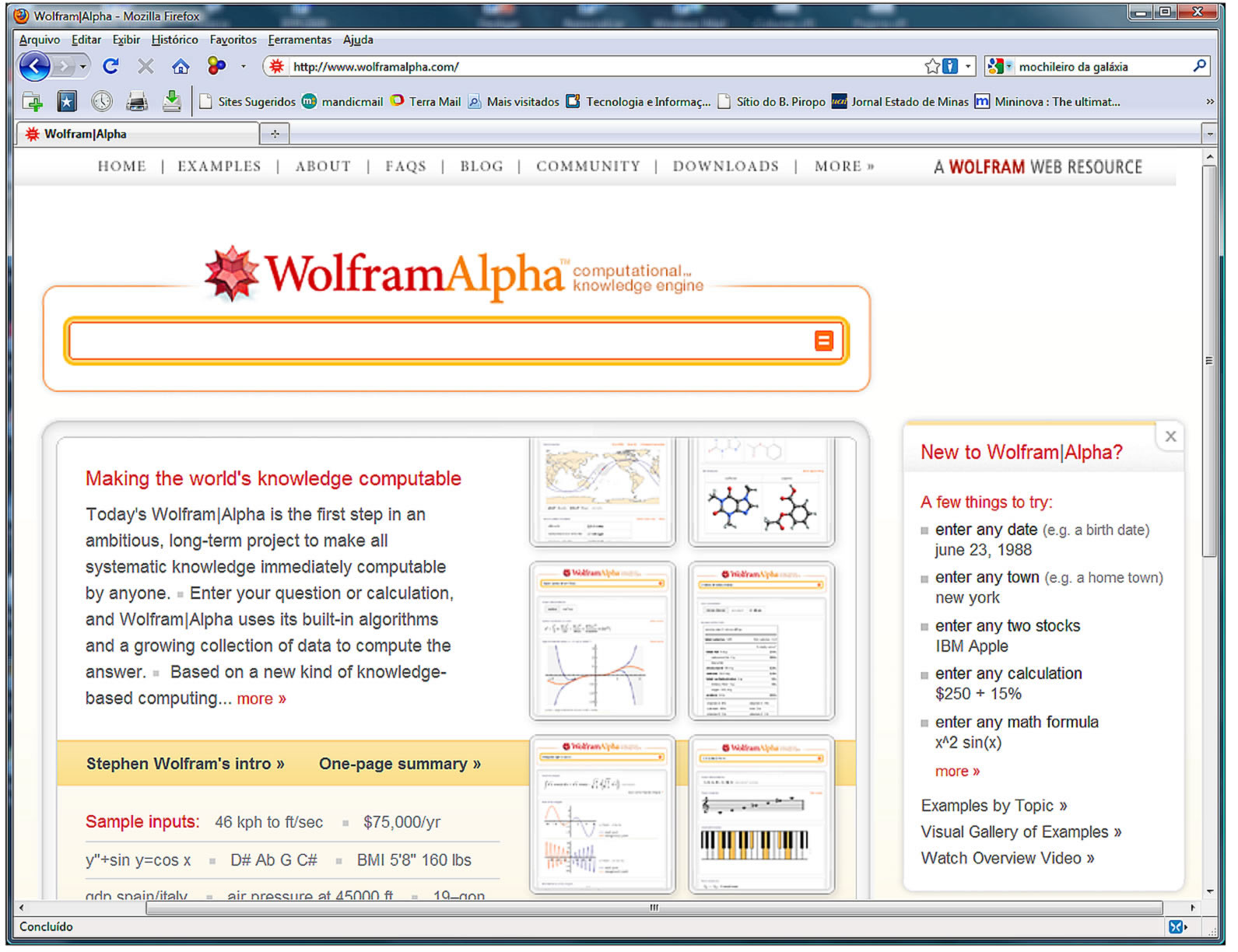Open the Ajuda menu

[x=358, y=40]
